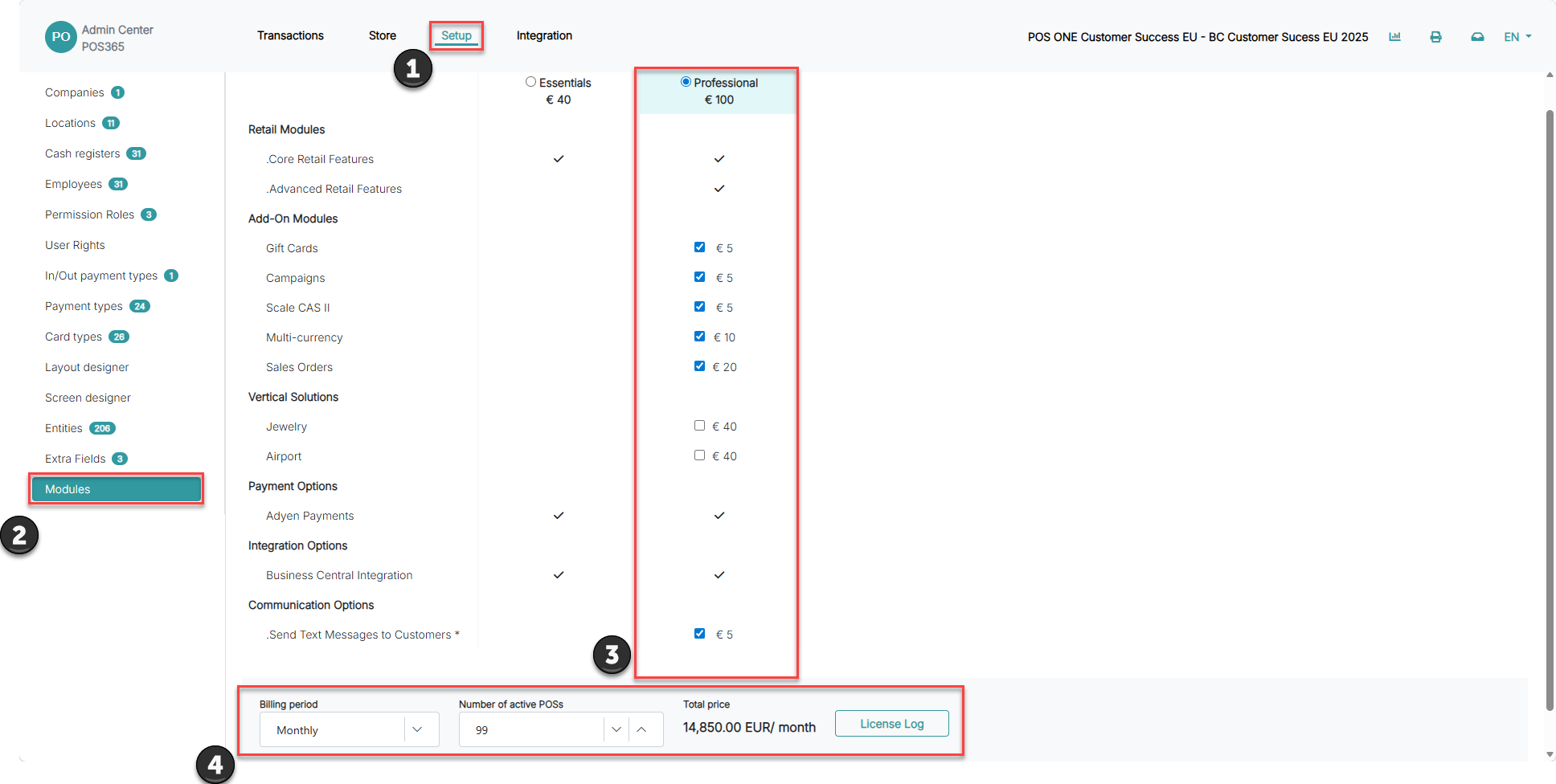Screen dimensions: 1556x784
Task: Enable the Airport vertical solution
Action: (699, 455)
